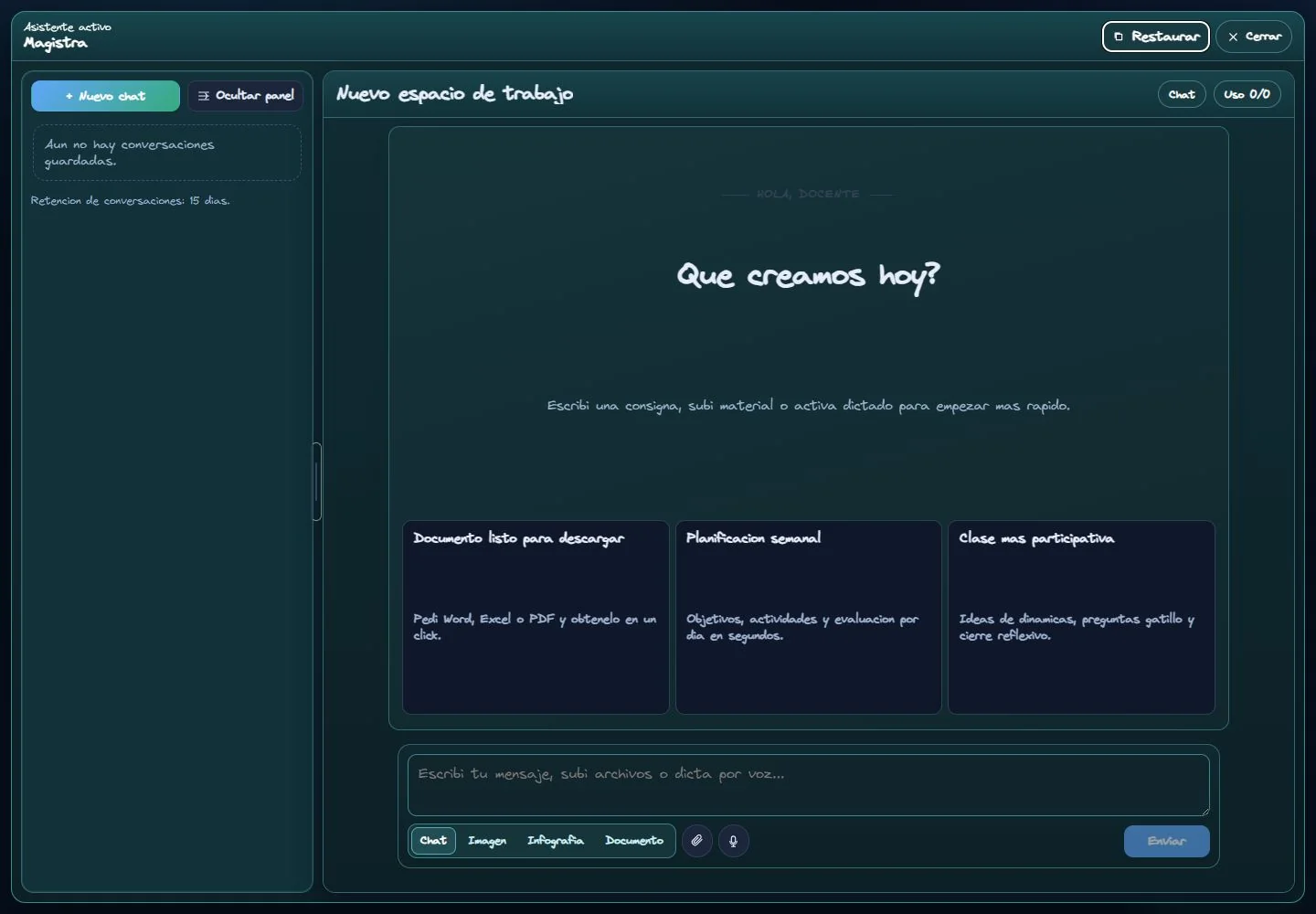Click the sidebar resize handle divider

pyautogui.click(x=317, y=482)
